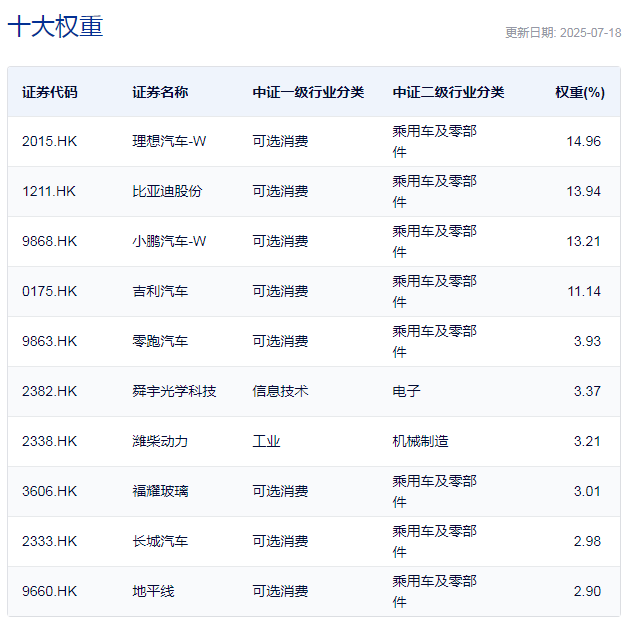The height and width of the screenshot is (621, 624).
Task: Click stock code 2333.HK
Action: point(49,541)
